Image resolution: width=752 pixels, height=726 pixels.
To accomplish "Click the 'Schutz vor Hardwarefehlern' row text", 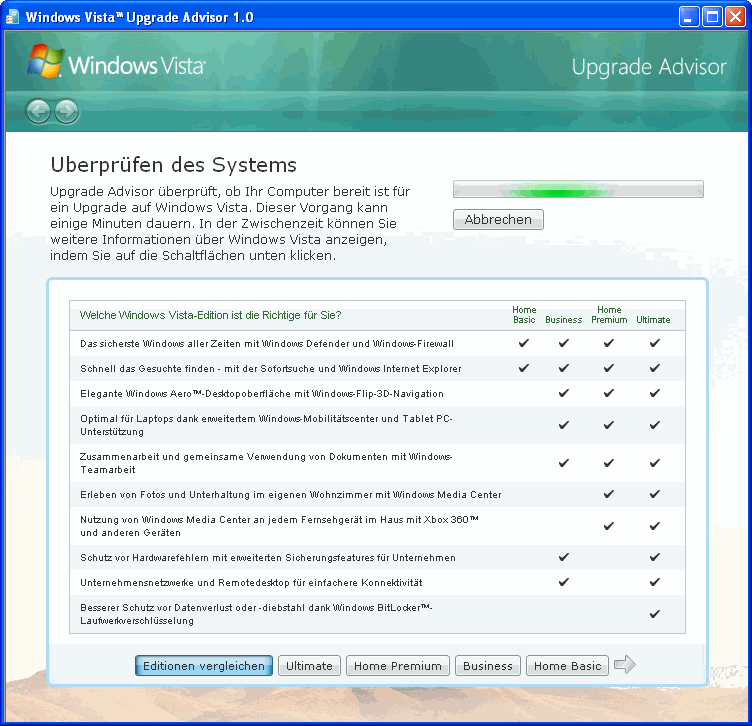I will (x=268, y=557).
